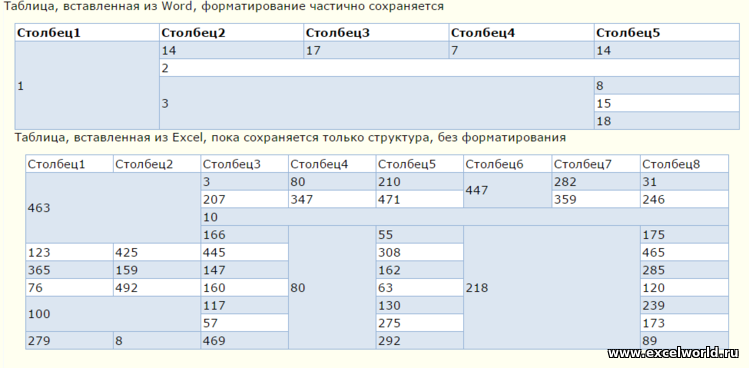Click the wide merged cell with value 10
The height and width of the screenshot is (368, 749).
click(465, 217)
